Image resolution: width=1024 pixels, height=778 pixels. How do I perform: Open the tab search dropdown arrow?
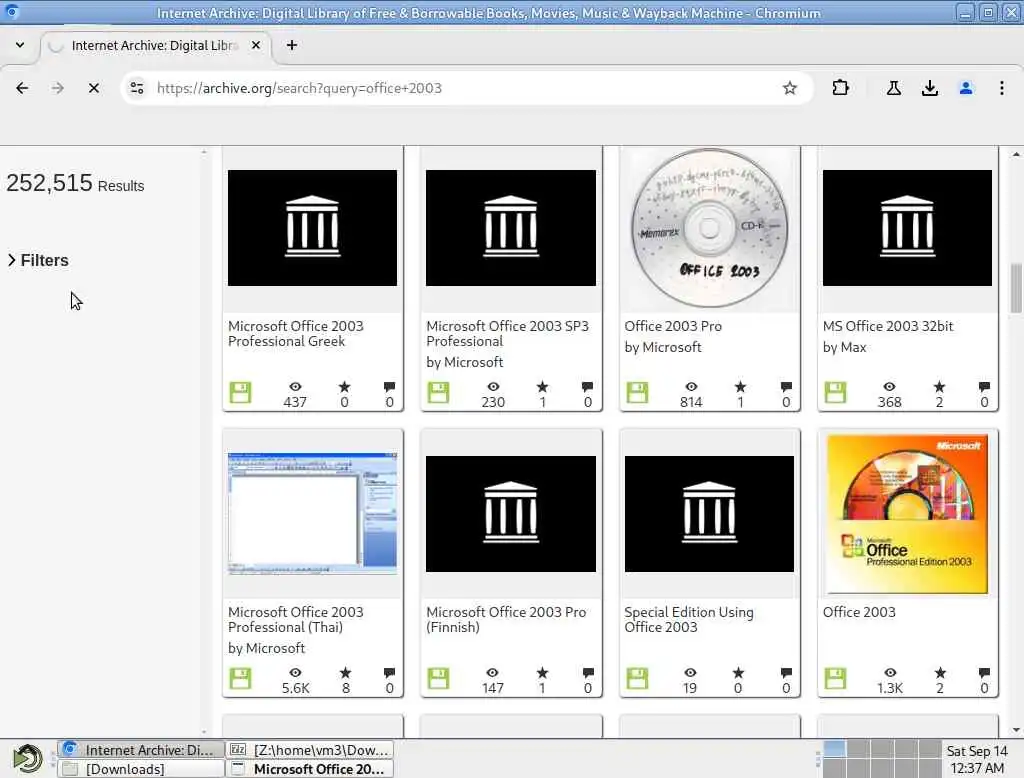20,45
